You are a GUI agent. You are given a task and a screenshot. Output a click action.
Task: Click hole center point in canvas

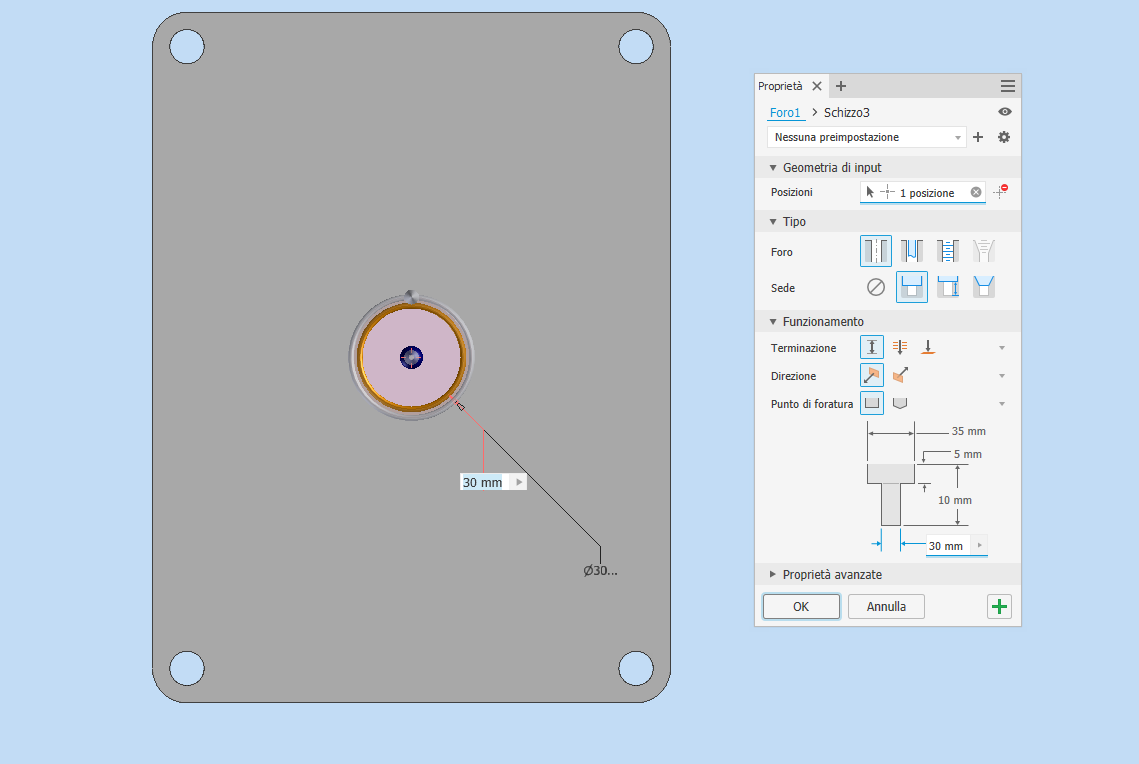click(x=411, y=357)
